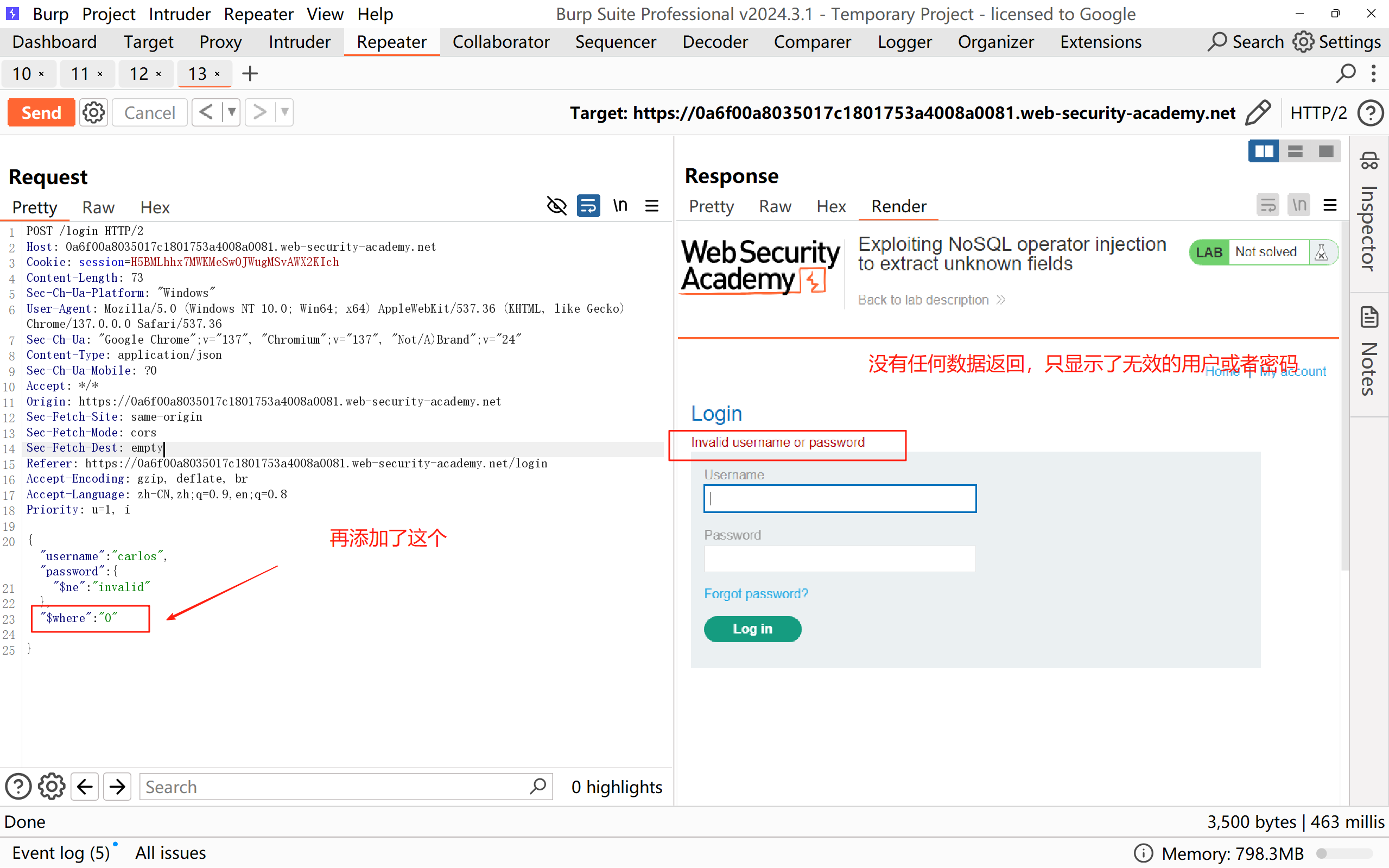Open Repeater tab options kebab menu
Screen dimensions: 1389x868
point(1373,73)
